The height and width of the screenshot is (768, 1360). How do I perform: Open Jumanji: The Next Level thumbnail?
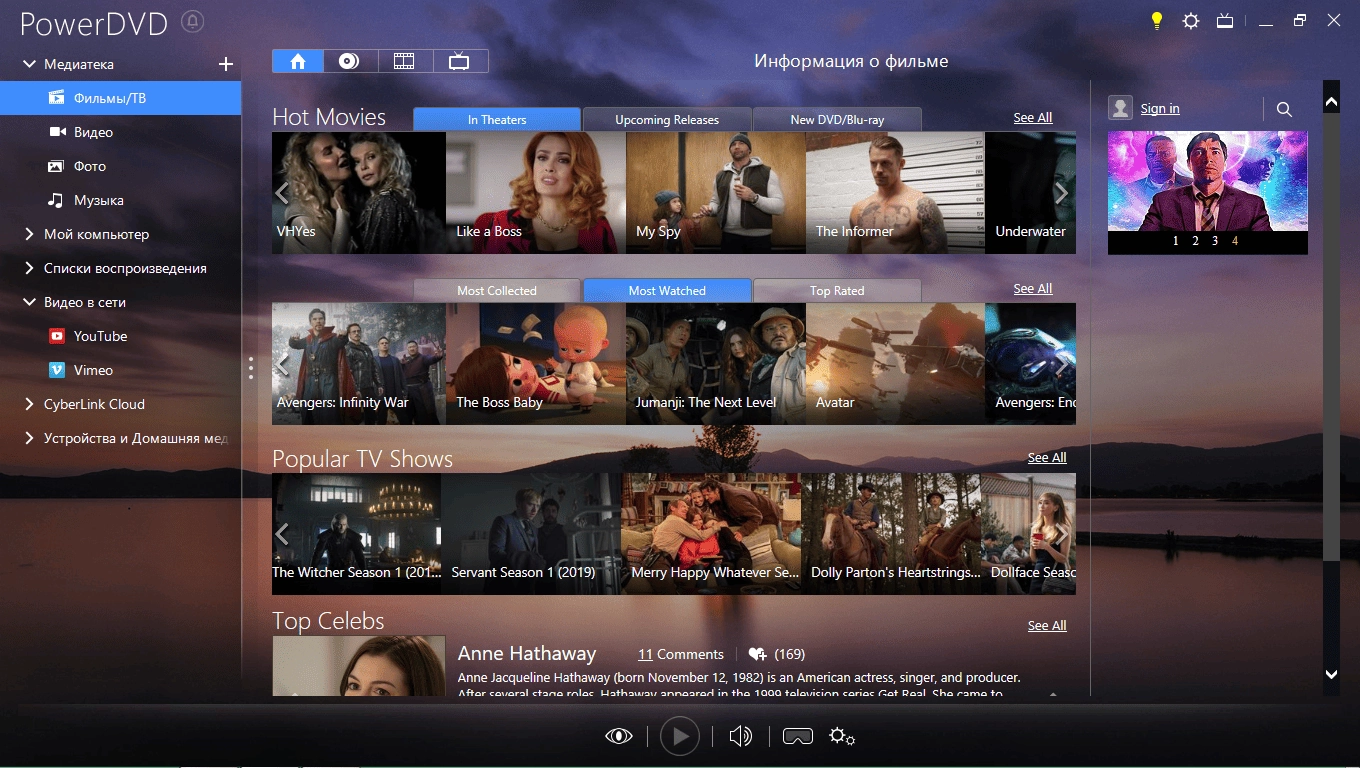pyautogui.click(x=716, y=363)
